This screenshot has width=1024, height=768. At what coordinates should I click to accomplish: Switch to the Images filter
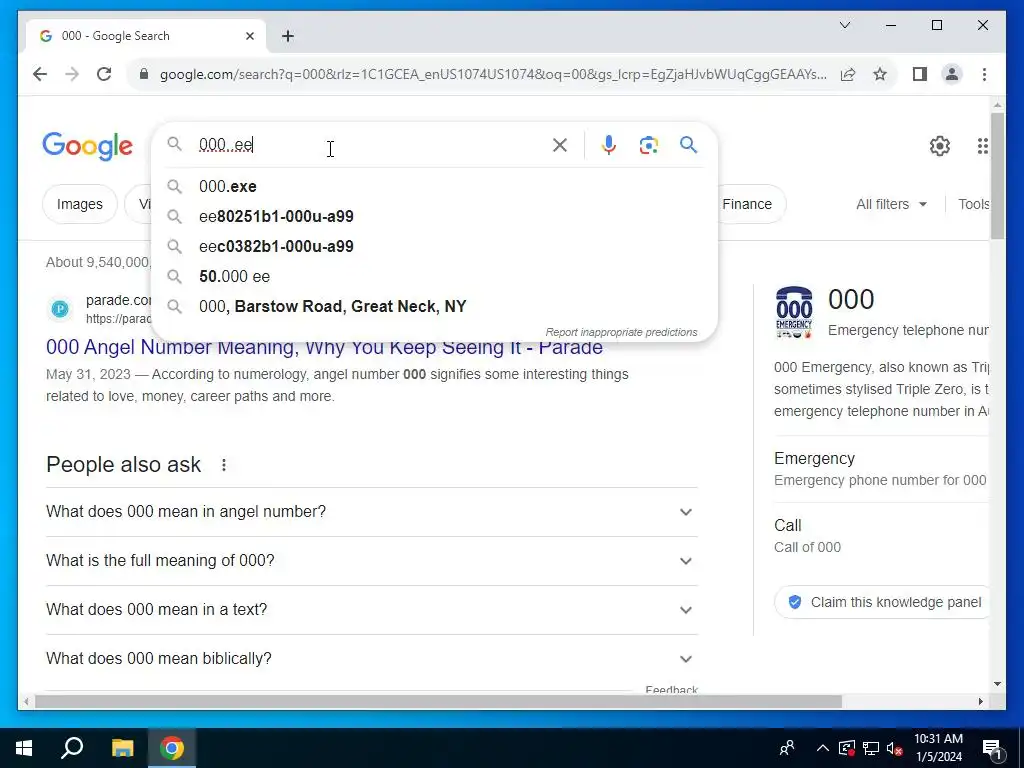point(80,204)
